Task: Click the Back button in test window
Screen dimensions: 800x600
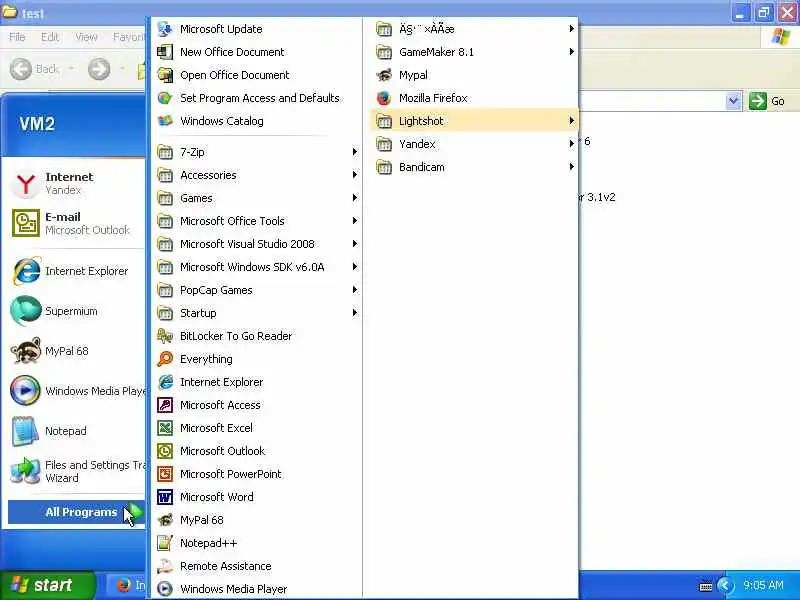Action: coord(35,69)
